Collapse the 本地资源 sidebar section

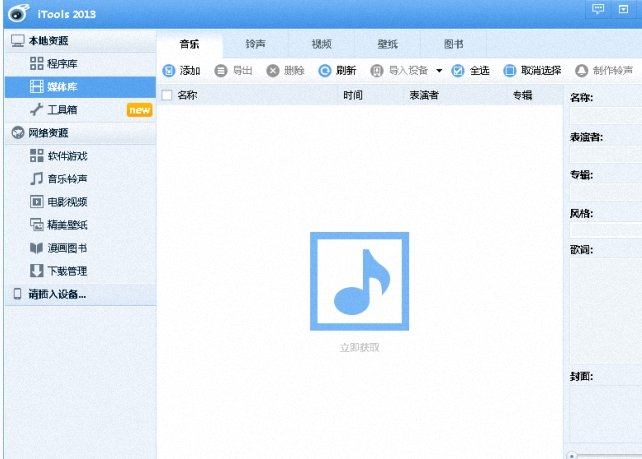[80, 41]
